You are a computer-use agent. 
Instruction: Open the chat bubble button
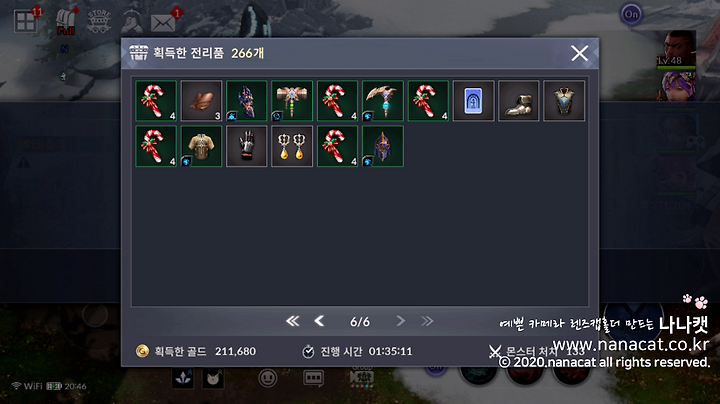tap(314, 378)
